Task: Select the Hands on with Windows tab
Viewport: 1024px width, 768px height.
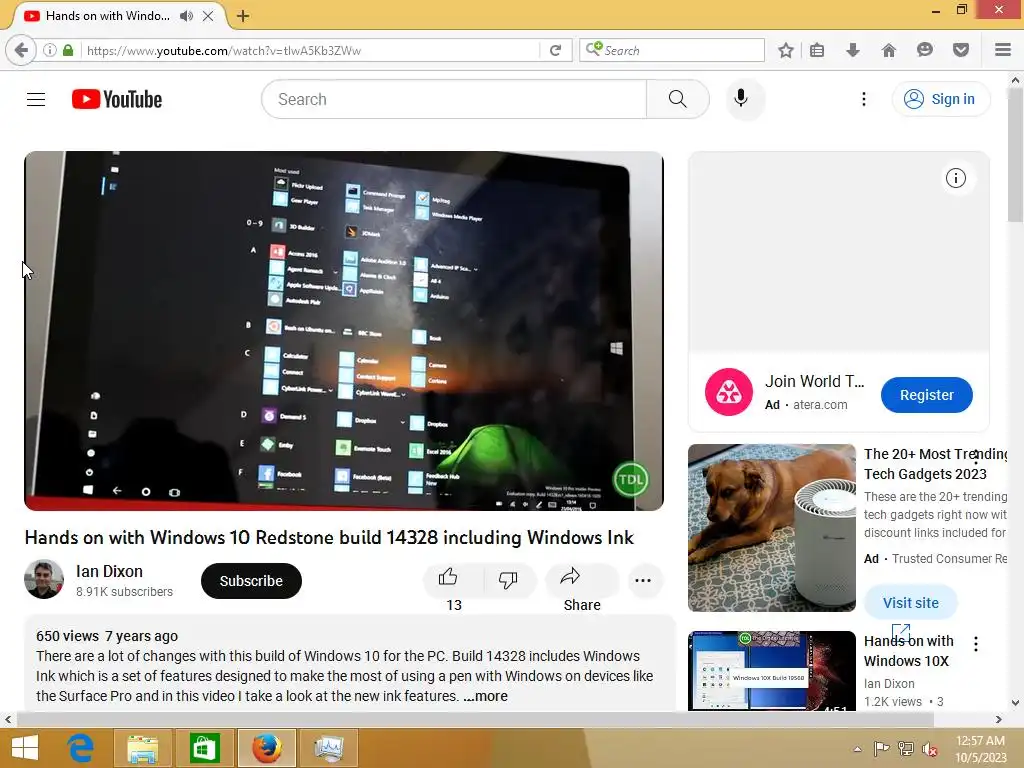Action: click(108, 16)
